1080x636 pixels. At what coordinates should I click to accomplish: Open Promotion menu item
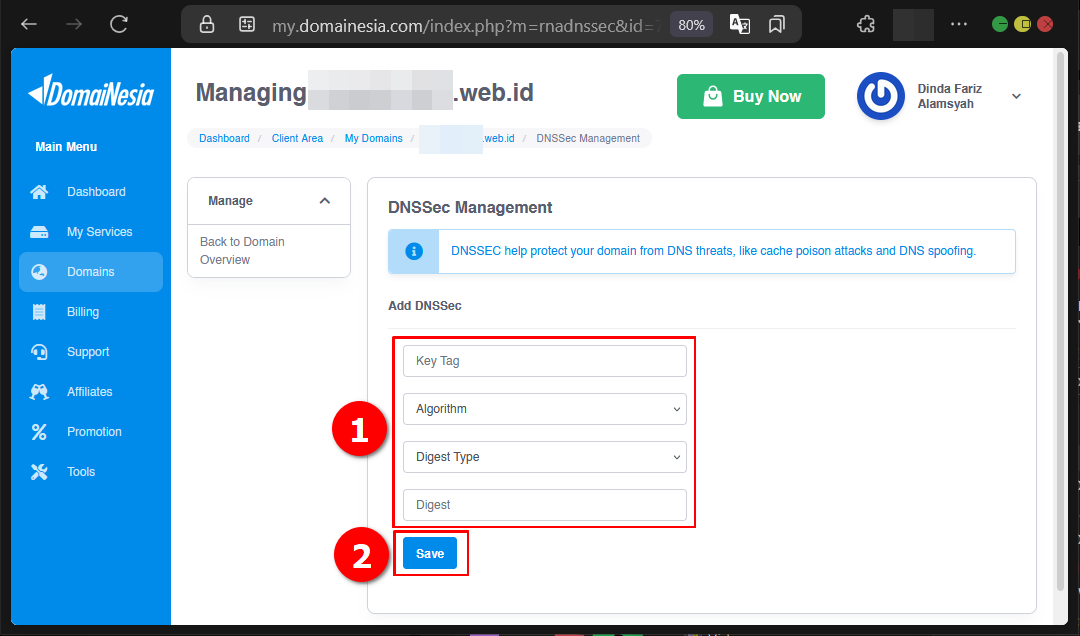click(94, 431)
